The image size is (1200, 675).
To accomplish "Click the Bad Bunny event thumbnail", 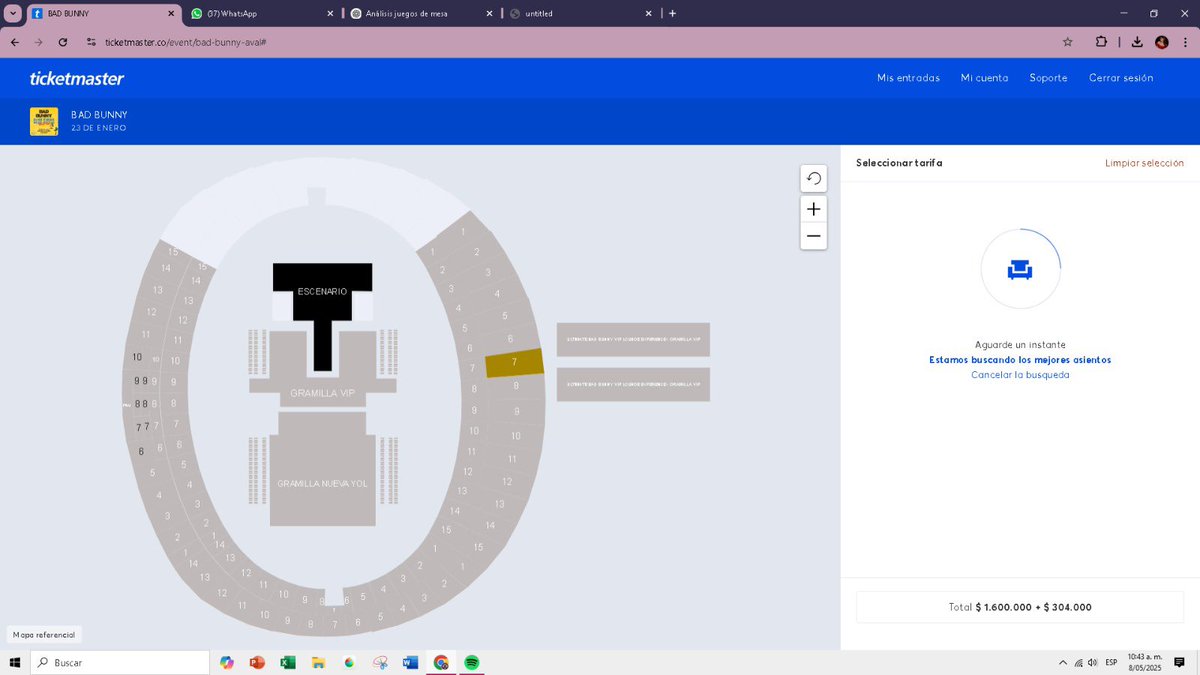I will pos(44,121).
